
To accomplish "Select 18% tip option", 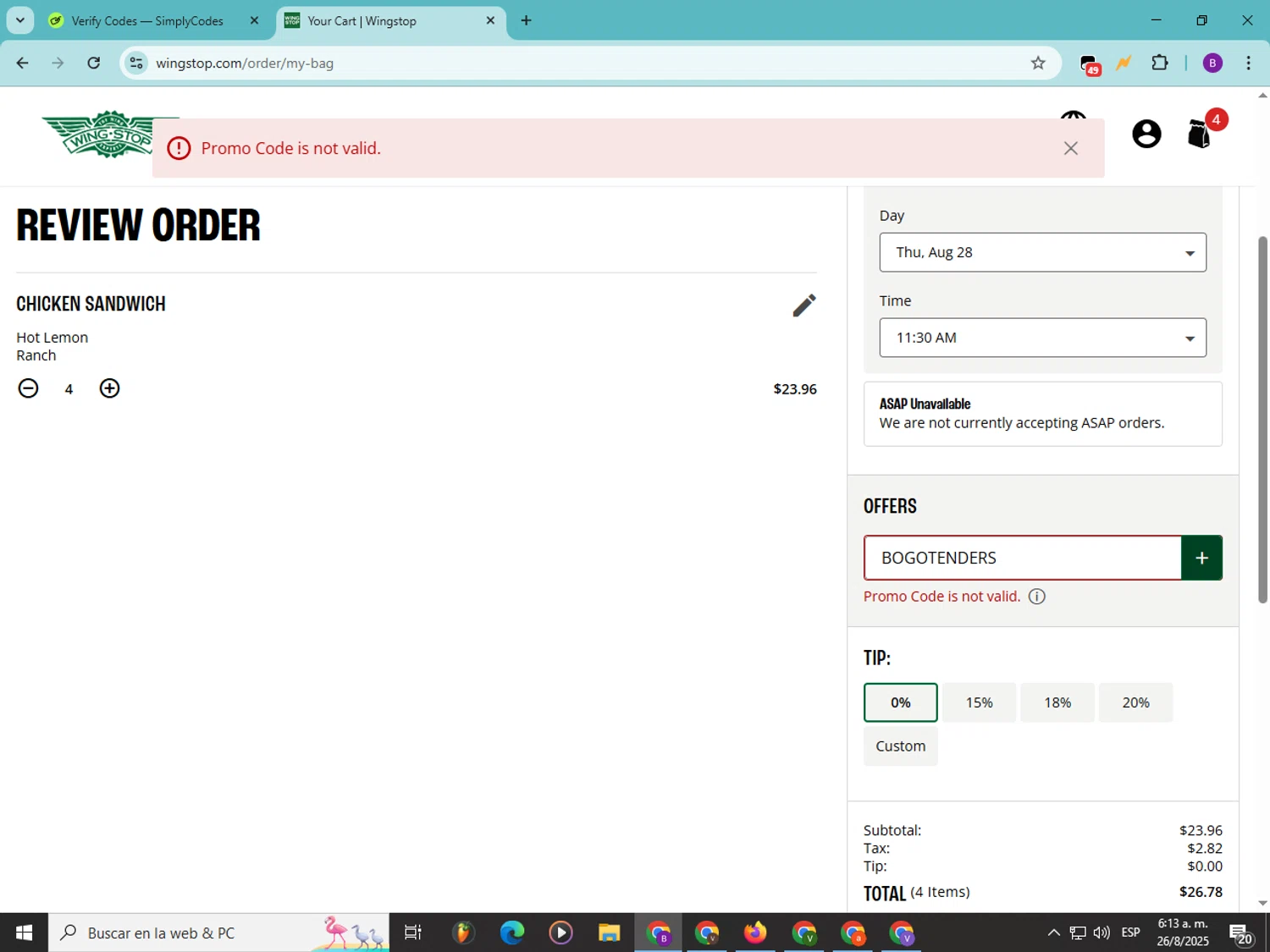I will (1057, 702).
